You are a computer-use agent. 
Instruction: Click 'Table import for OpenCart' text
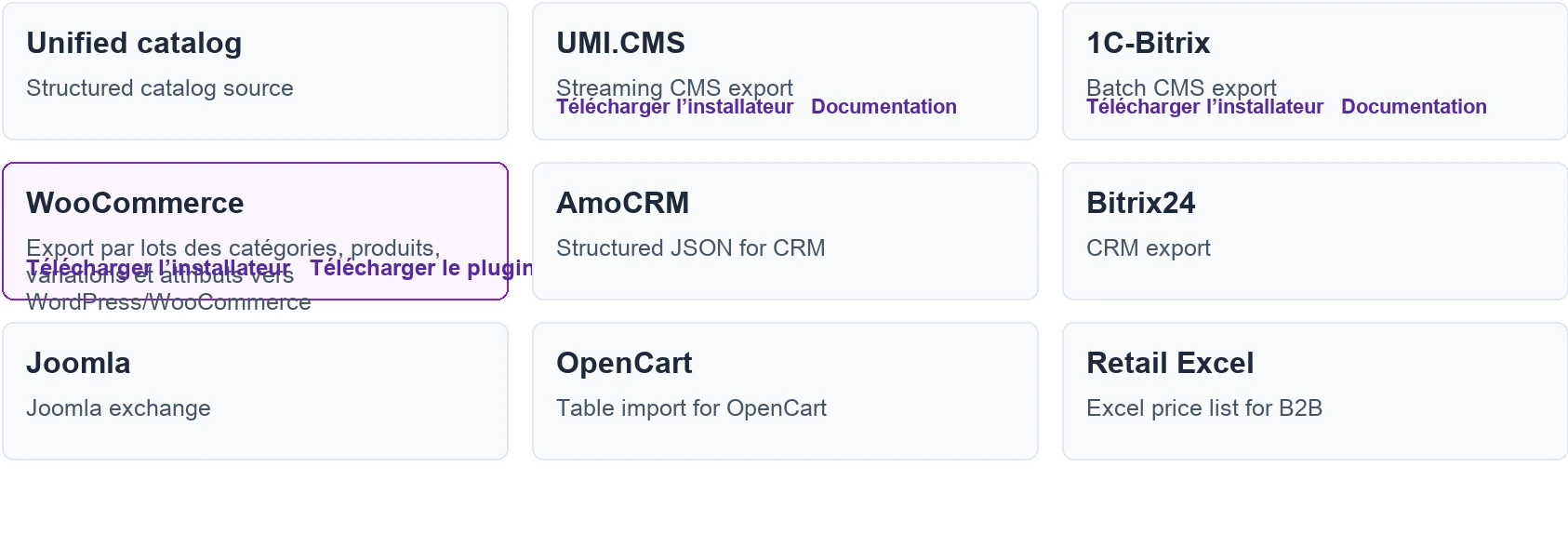coord(691,408)
